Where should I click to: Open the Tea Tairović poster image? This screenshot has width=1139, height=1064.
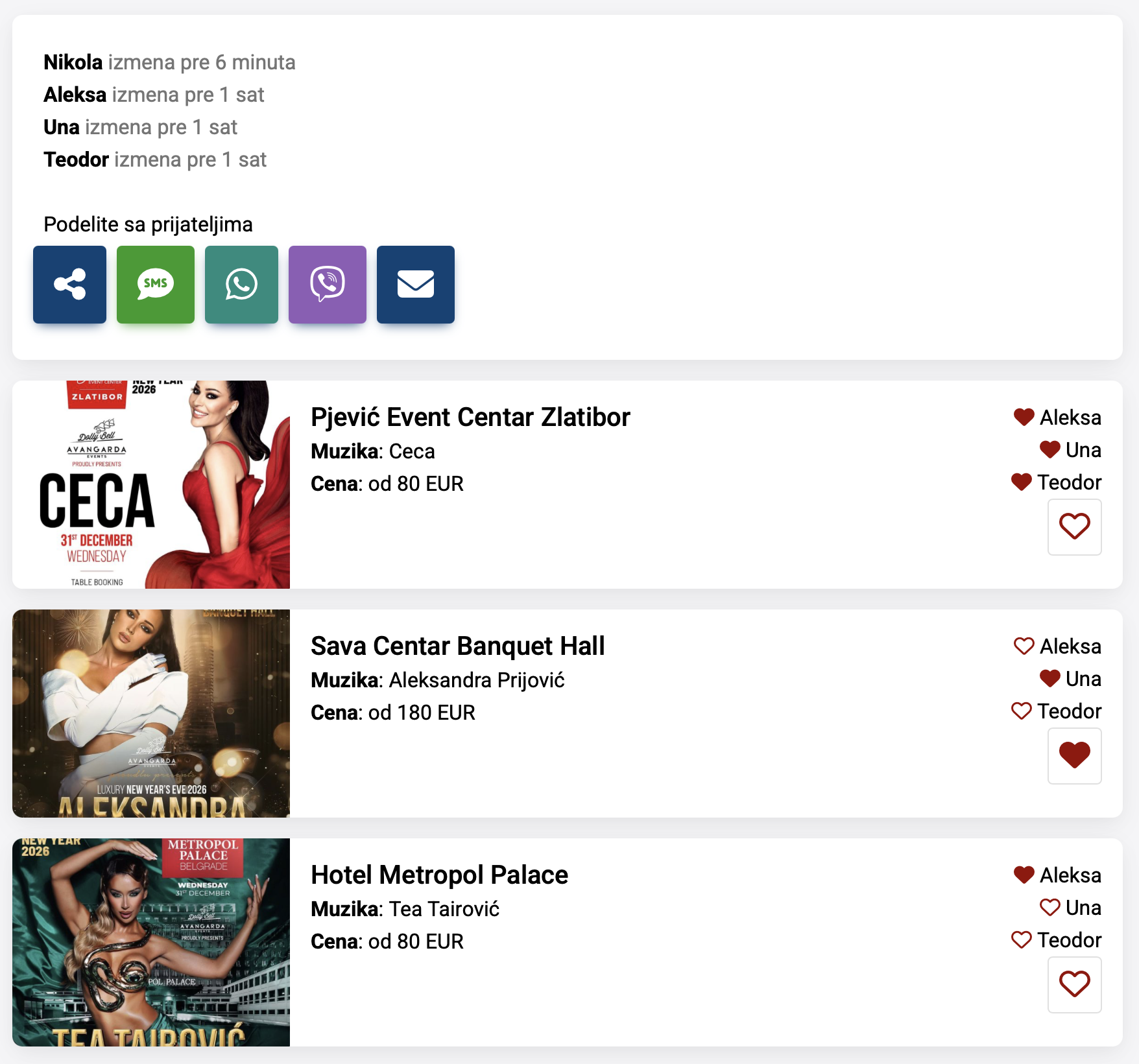pos(151,942)
